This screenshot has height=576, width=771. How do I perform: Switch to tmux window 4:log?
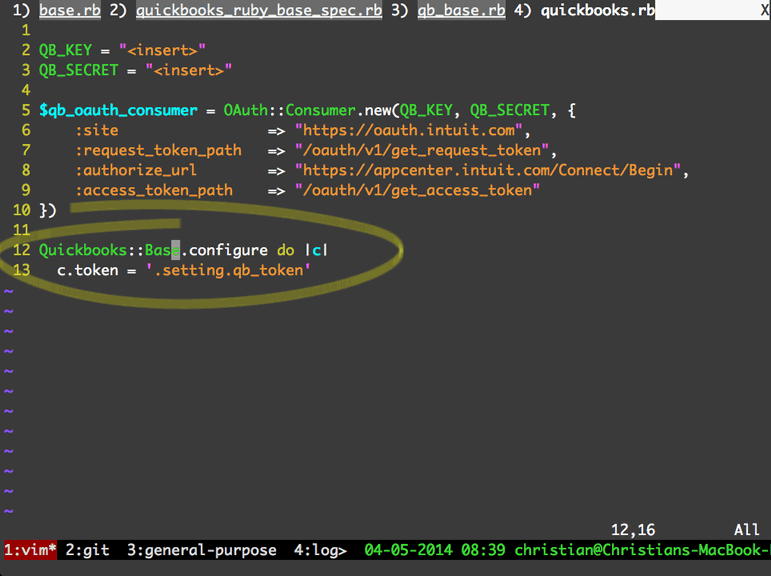[x=320, y=549]
